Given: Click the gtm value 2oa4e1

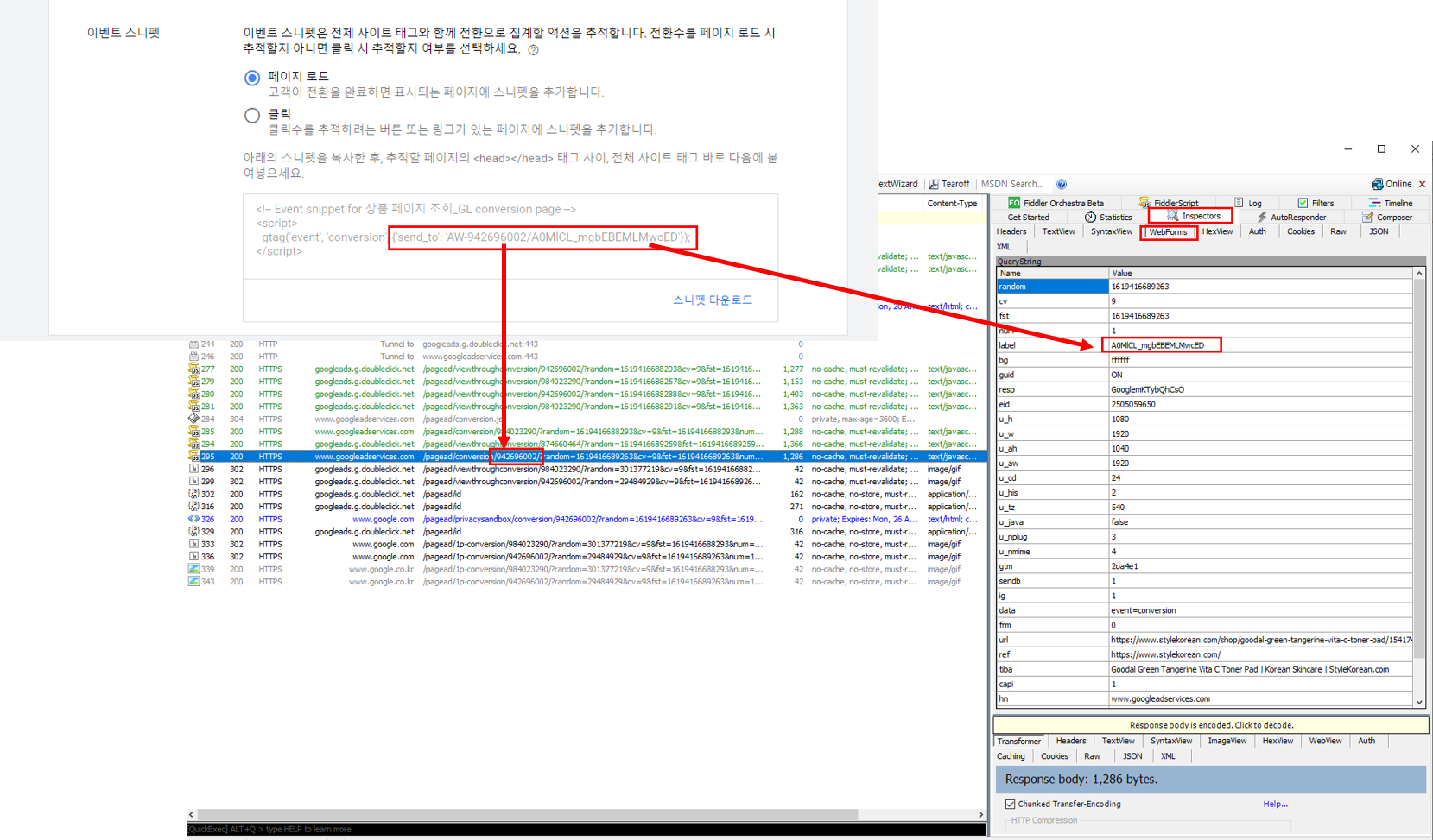Looking at the screenshot, I should pos(1125,566).
